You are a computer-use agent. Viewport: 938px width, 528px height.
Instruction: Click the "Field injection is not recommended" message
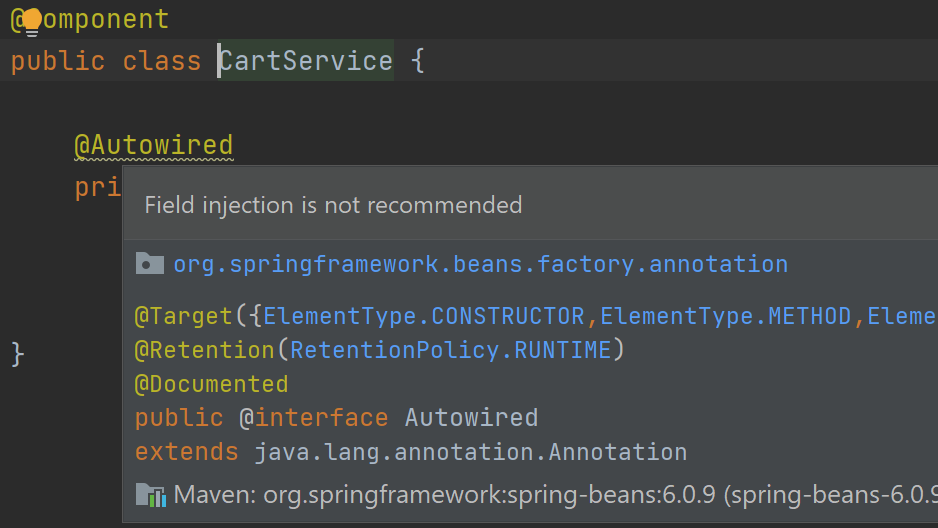pos(333,205)
